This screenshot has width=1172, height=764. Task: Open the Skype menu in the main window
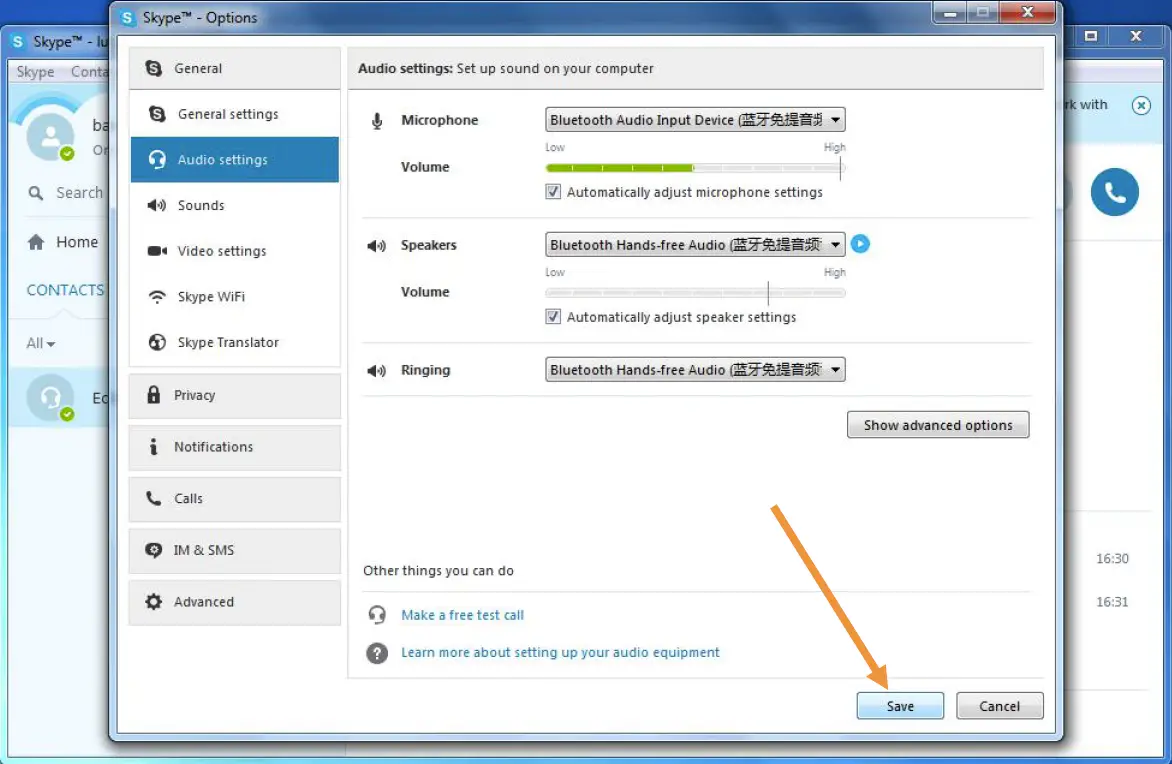[x=35, y=72]
